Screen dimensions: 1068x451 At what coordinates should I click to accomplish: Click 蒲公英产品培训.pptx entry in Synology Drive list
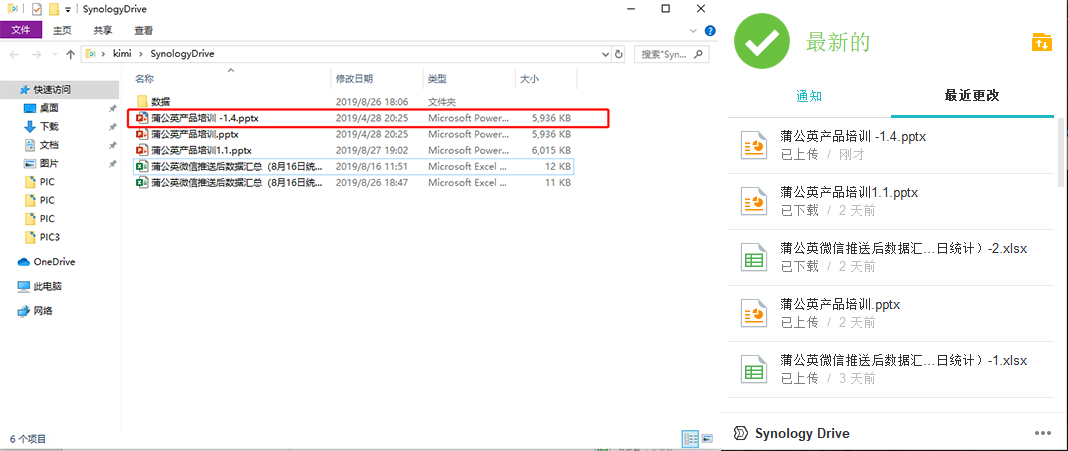[x=891, y=313]
